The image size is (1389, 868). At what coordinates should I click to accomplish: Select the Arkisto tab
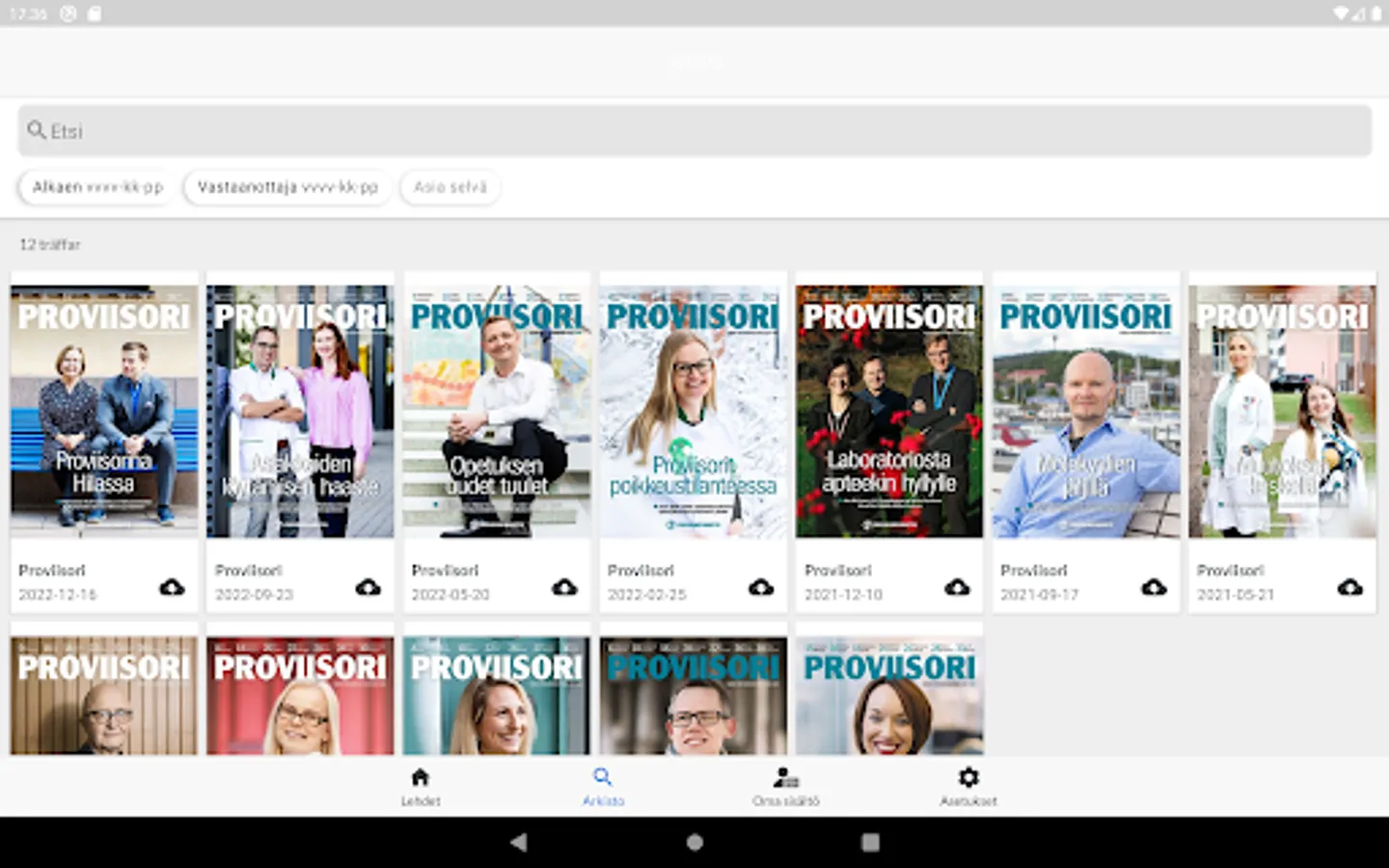[603, 786]
